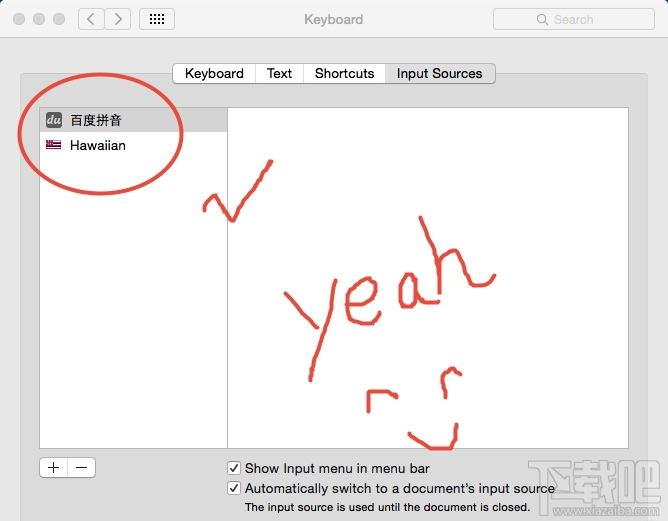This screenshot has width=668, height=521.
Task: Go forward with the right arrow button
Action: pyautogui.click(x=118, y=19)
